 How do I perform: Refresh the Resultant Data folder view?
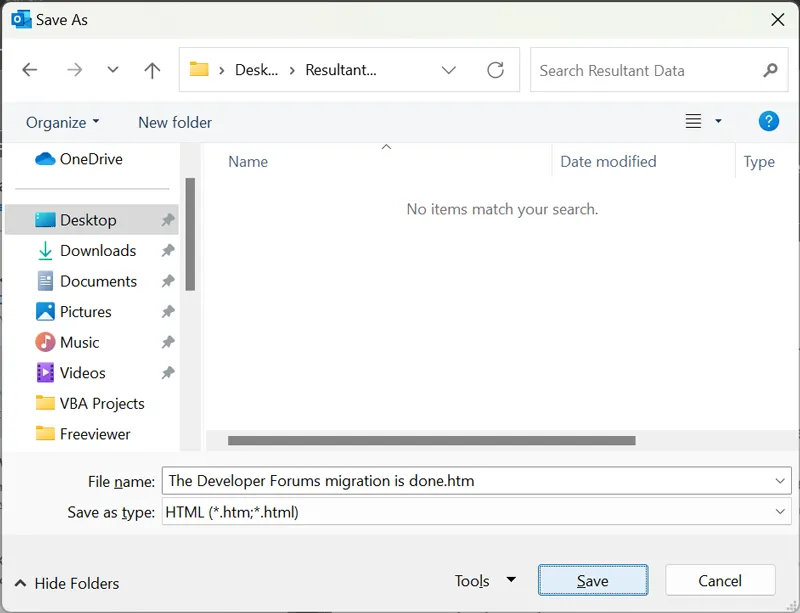[x=495, y=70]
